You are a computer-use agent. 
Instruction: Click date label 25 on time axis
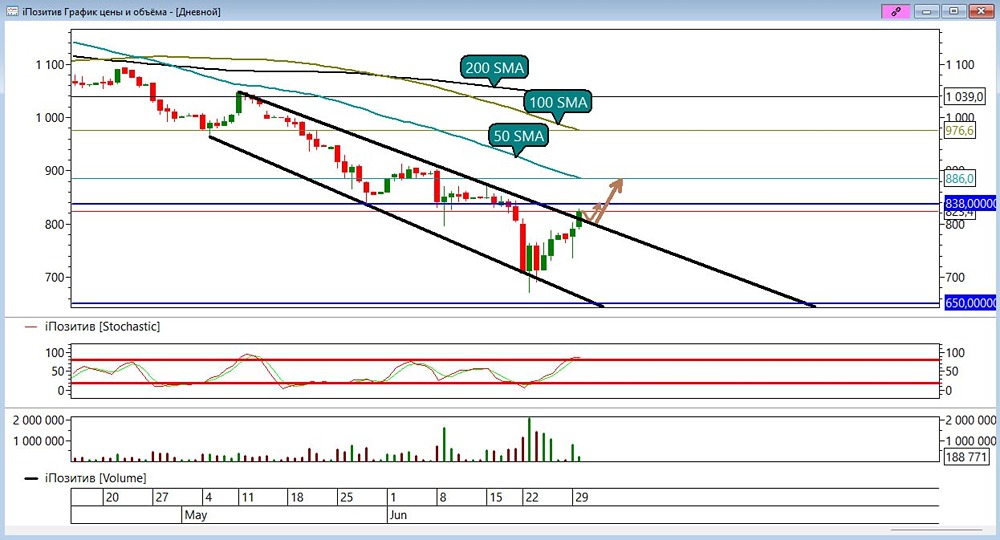(x=346, y=497)
